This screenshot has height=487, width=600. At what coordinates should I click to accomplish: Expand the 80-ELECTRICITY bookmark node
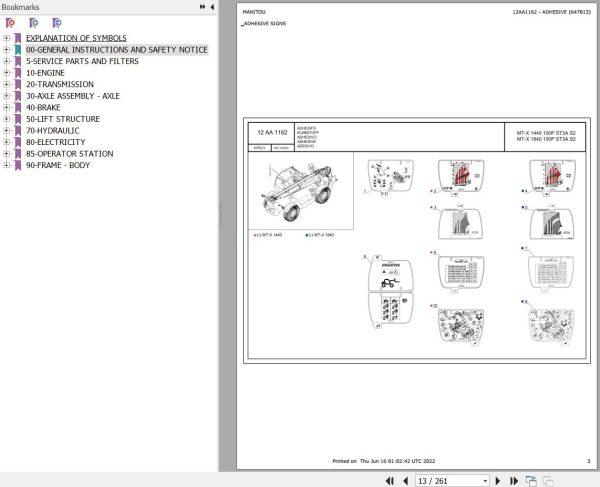pyautogui.click(x=6, y=142)
